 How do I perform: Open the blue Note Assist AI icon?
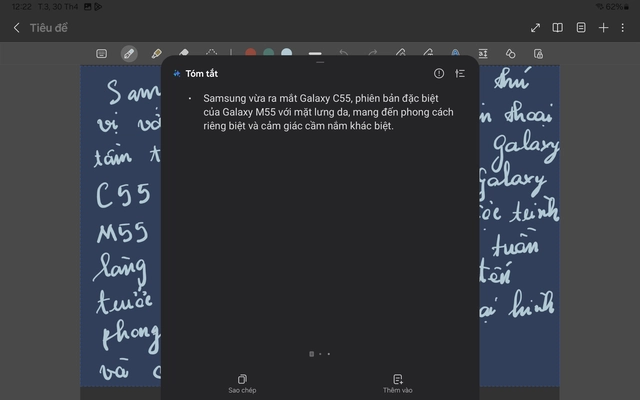456,52
